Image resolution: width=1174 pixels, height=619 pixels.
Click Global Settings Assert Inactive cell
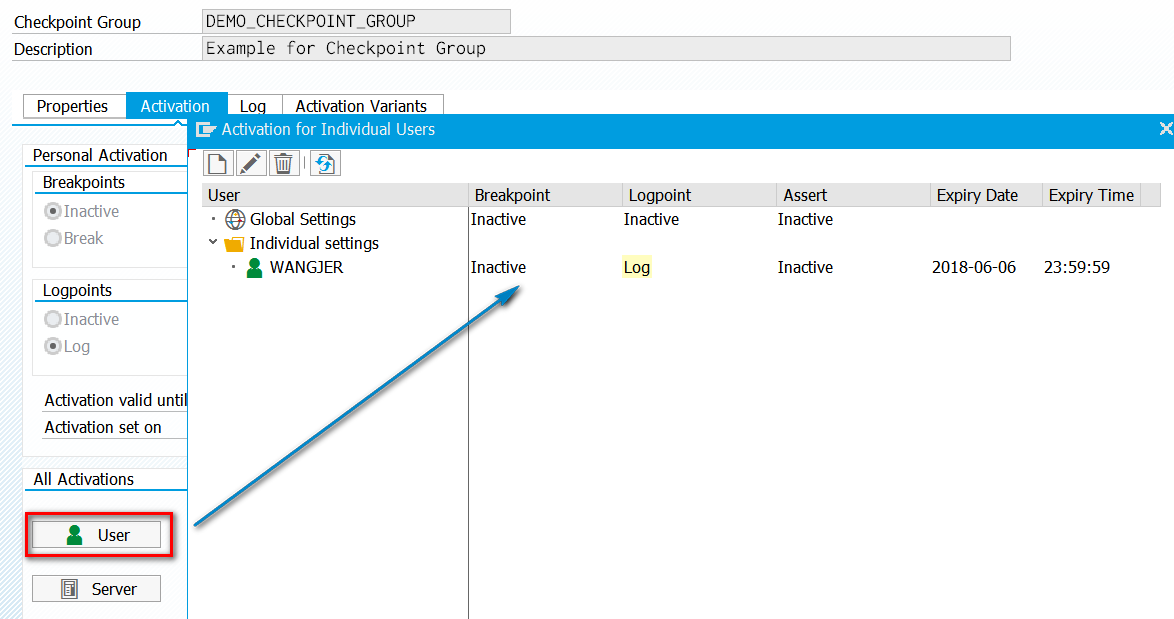pyautogui.click(x=805, y=219)
